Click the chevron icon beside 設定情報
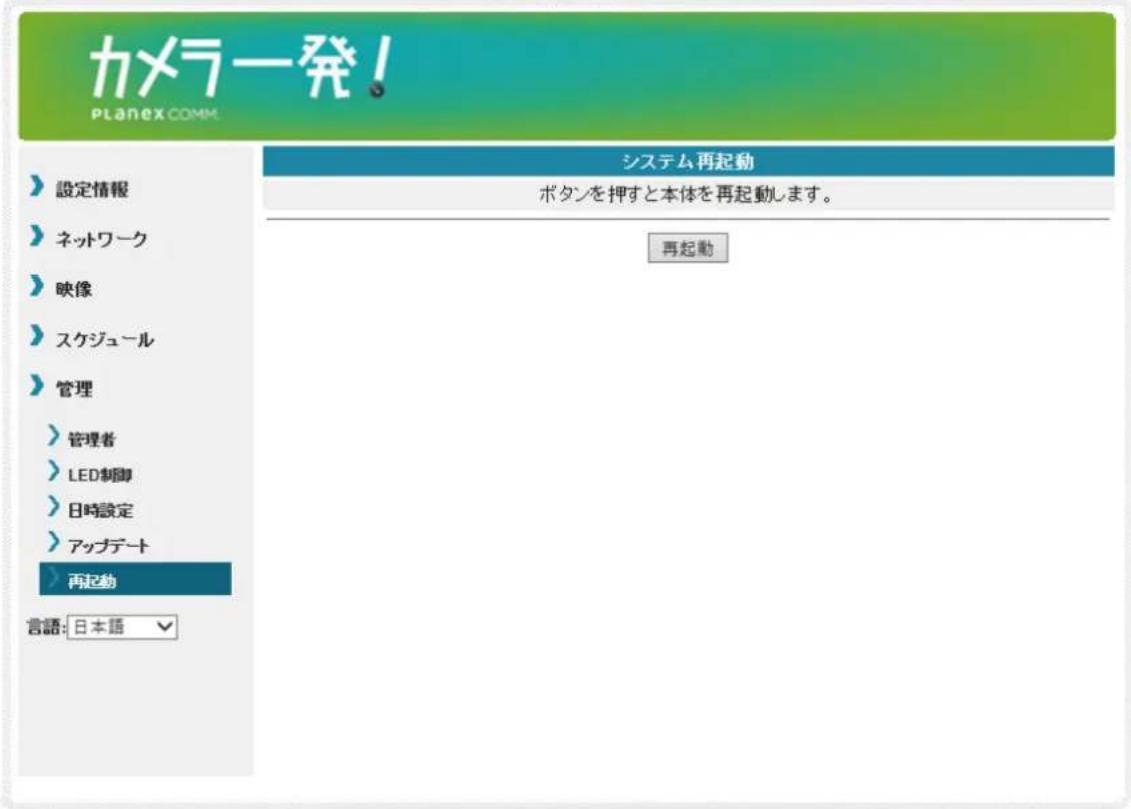The height and width of the screenshot is (809, 1131). click(x=37, y=186)
